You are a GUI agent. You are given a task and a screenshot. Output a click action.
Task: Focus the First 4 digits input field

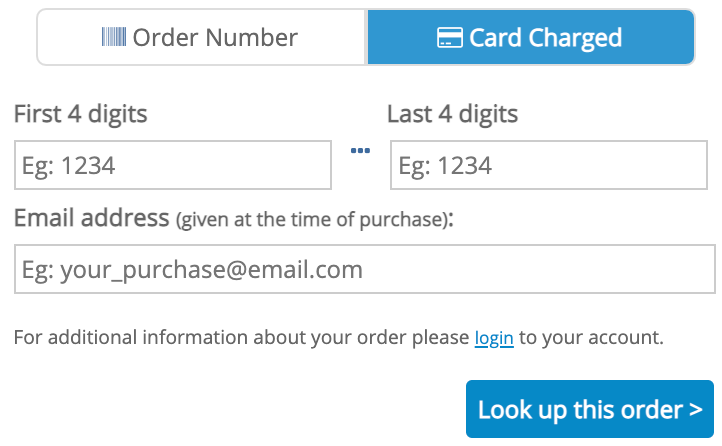[x=173, y=165]
